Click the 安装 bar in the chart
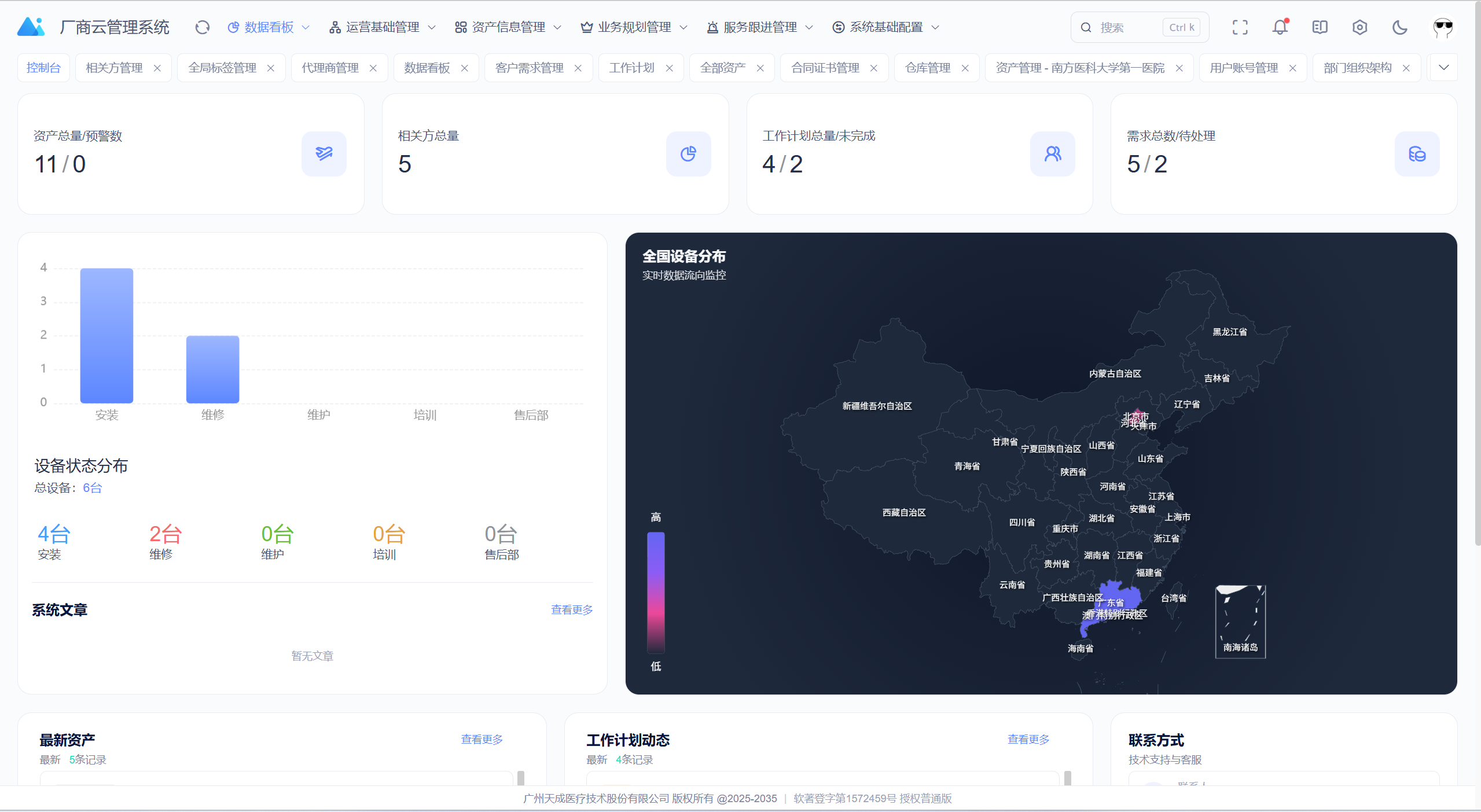1481x812 pixels. [106, 335]
